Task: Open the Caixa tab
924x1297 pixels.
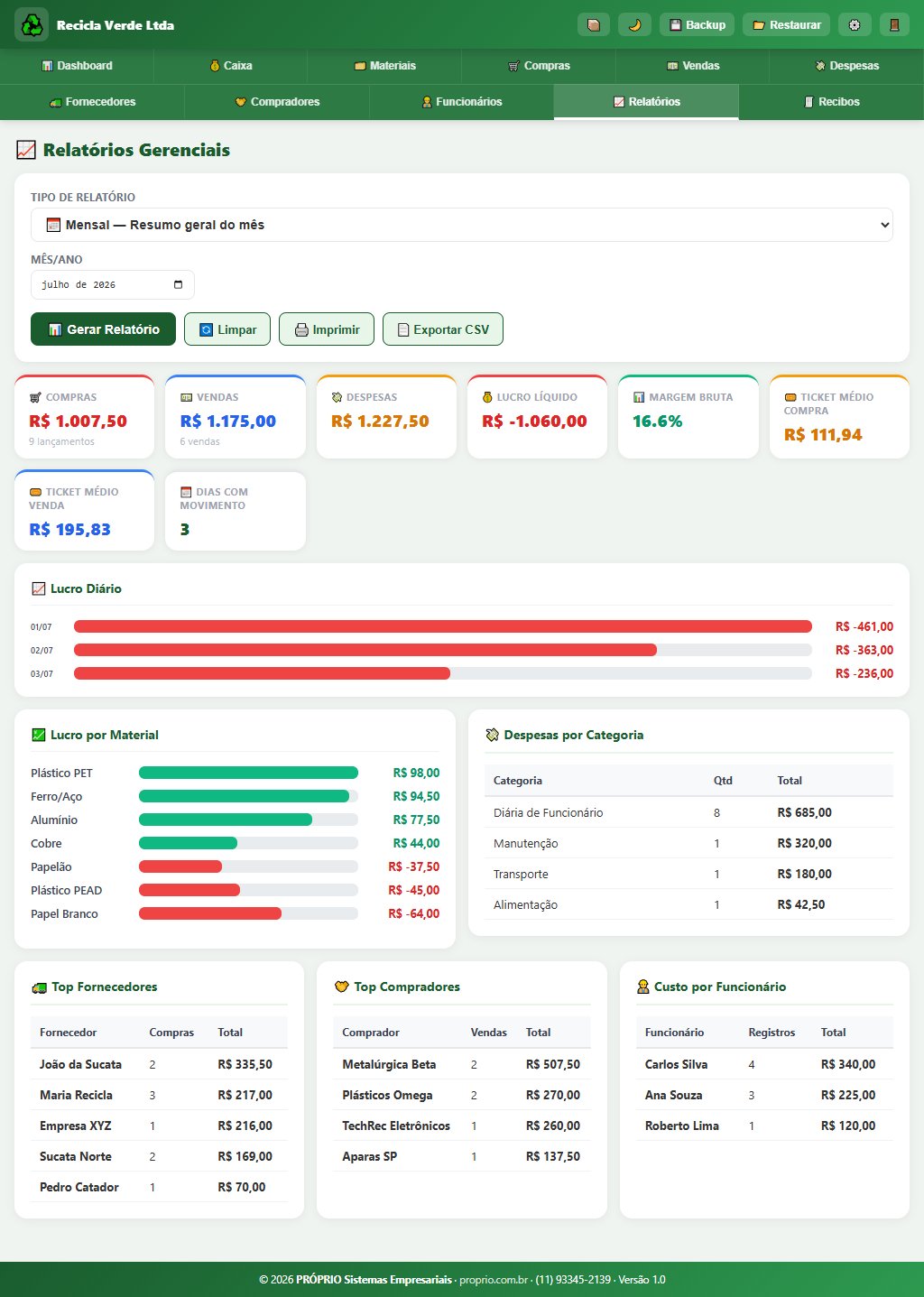Action: click(231, 66)
